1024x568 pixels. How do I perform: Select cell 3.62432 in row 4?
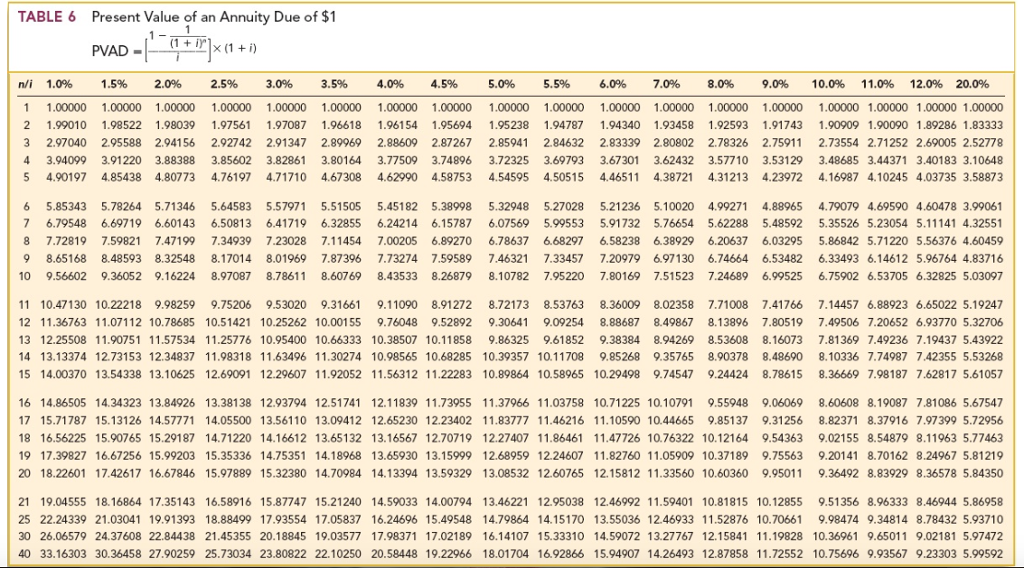(674, 160)
